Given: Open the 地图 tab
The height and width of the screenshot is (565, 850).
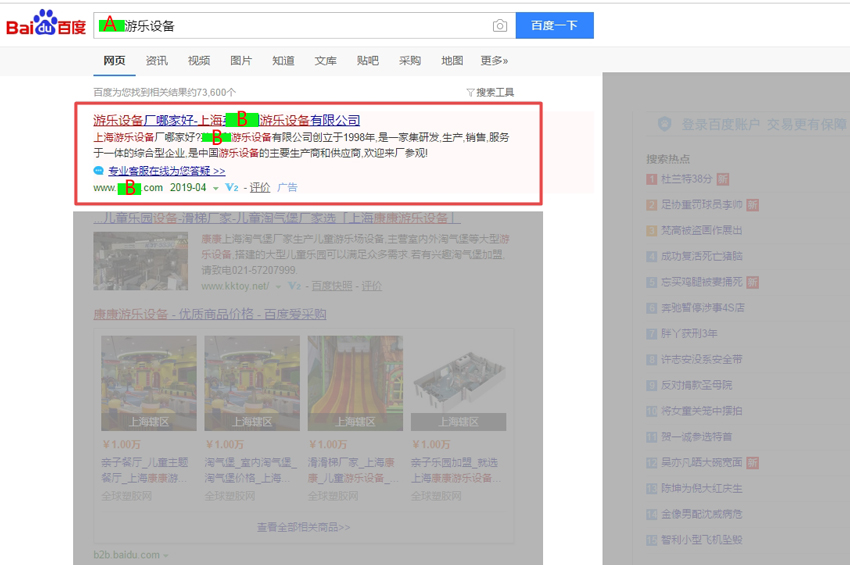Looking at the screenshot, I should point(453,61).
